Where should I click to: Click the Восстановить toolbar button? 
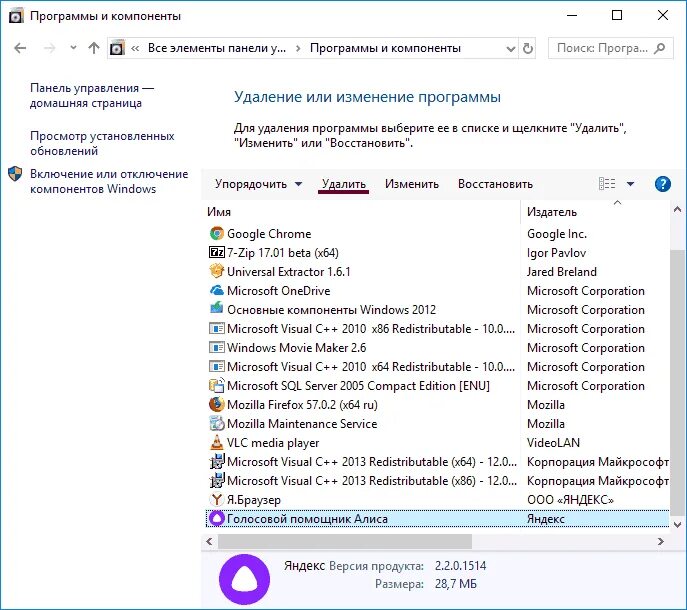495,184
